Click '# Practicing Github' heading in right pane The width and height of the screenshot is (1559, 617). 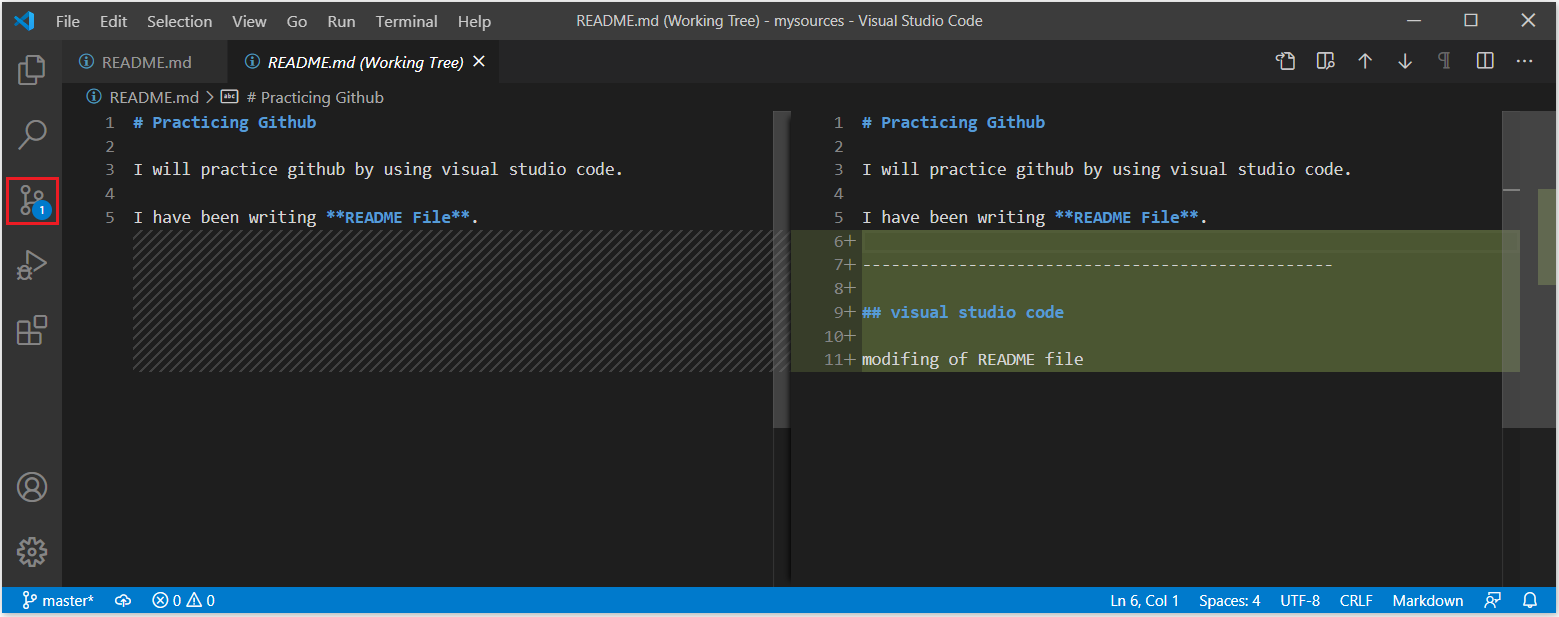(x=953, y=122)
